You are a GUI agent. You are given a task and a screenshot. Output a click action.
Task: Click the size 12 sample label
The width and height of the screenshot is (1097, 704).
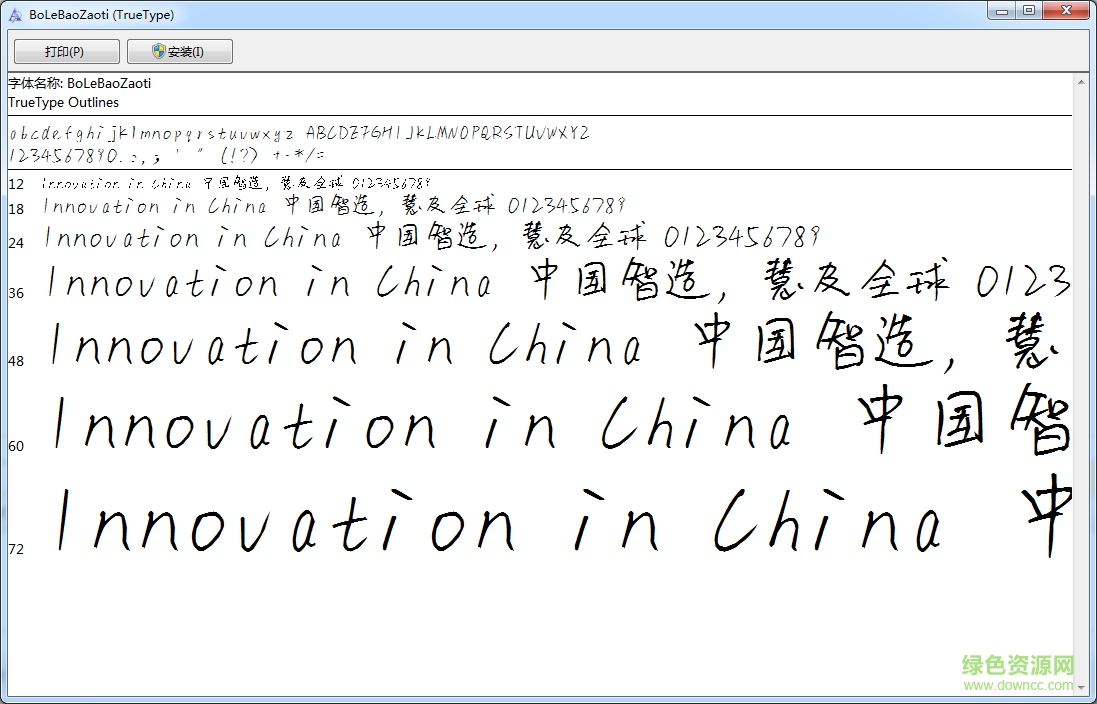point(16,184)
